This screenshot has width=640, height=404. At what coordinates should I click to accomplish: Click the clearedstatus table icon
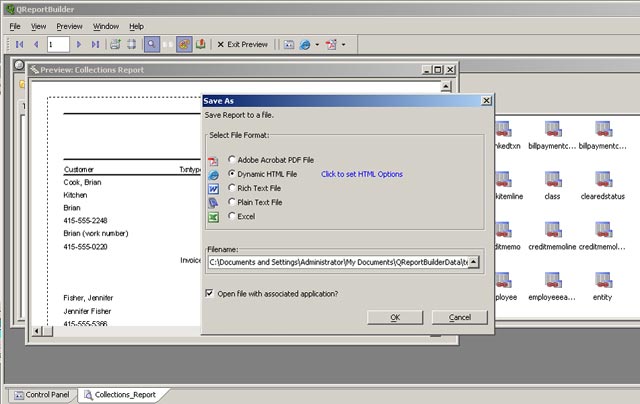[603, 179]
